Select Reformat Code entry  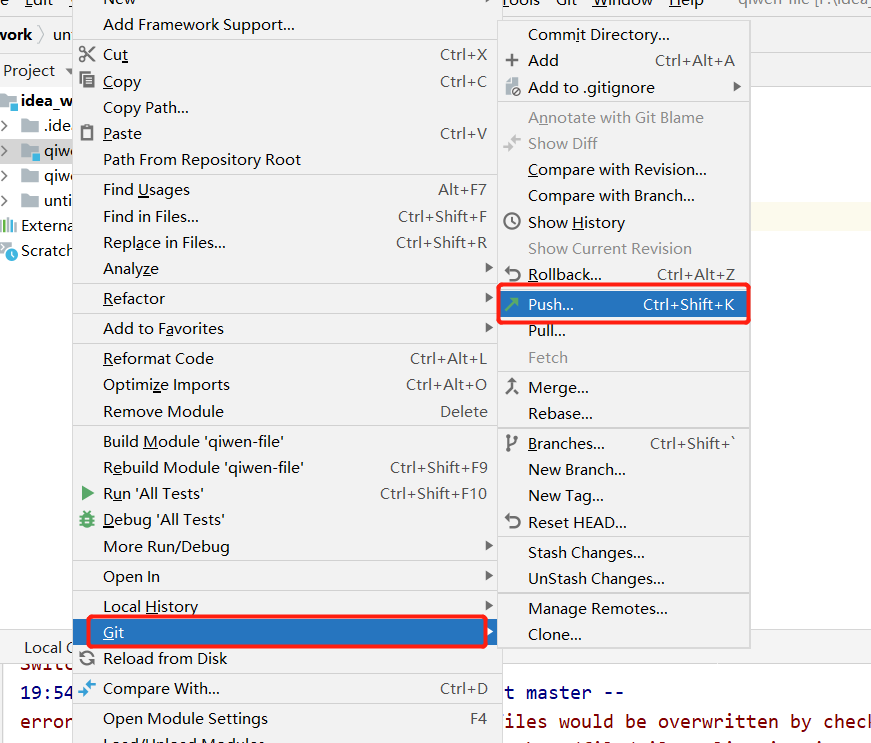285,358
